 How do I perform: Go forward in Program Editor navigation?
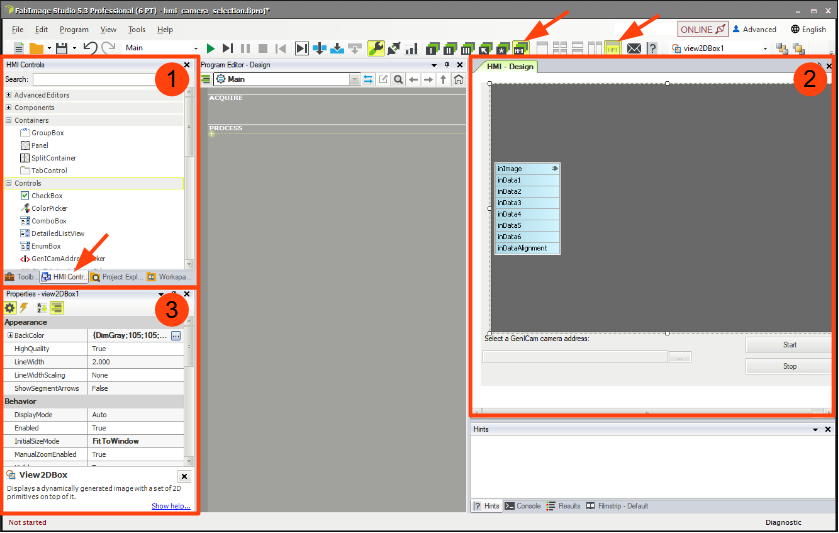(x=428, y=80)
